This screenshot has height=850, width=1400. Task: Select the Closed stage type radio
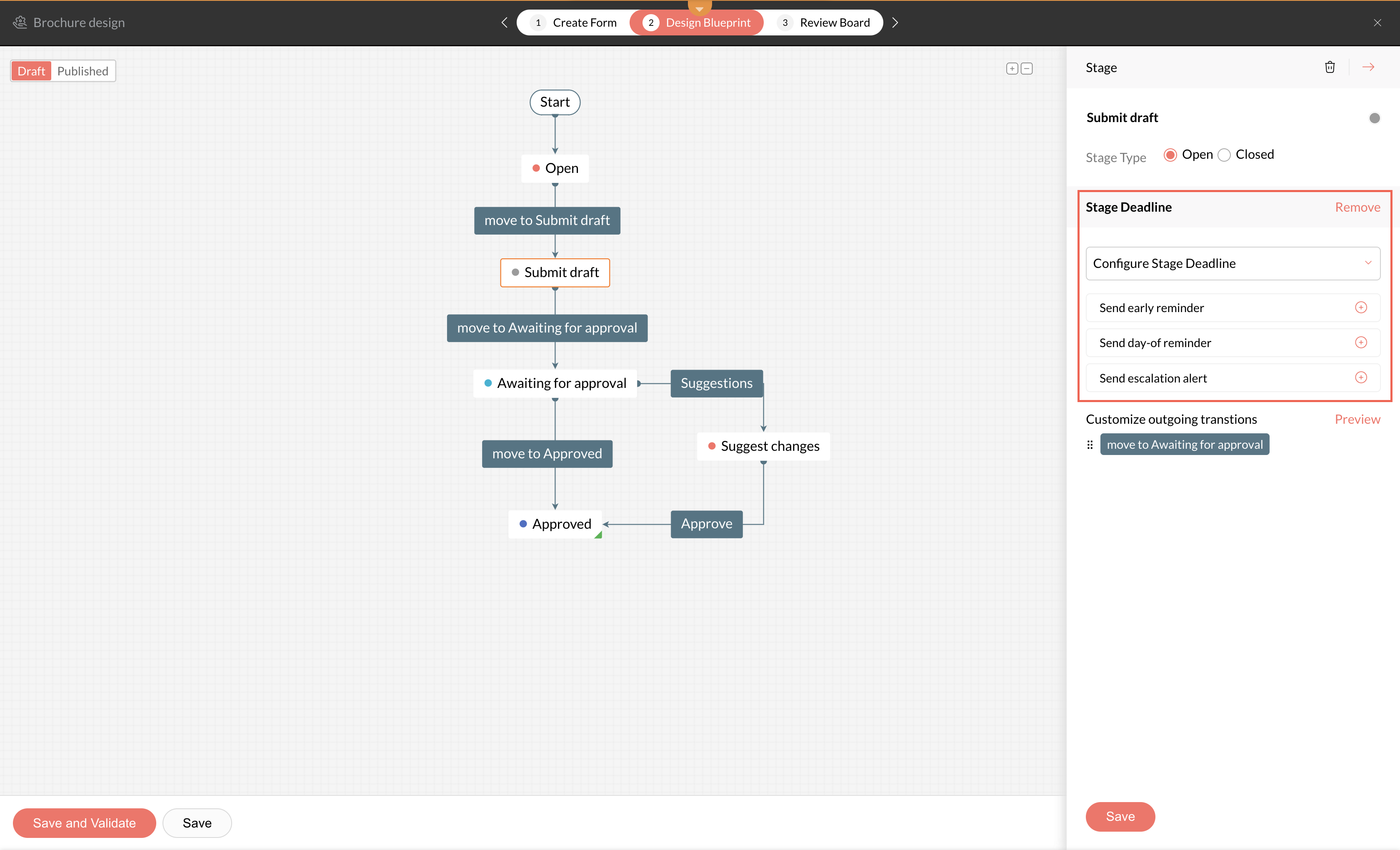(x=1225, y=155)
